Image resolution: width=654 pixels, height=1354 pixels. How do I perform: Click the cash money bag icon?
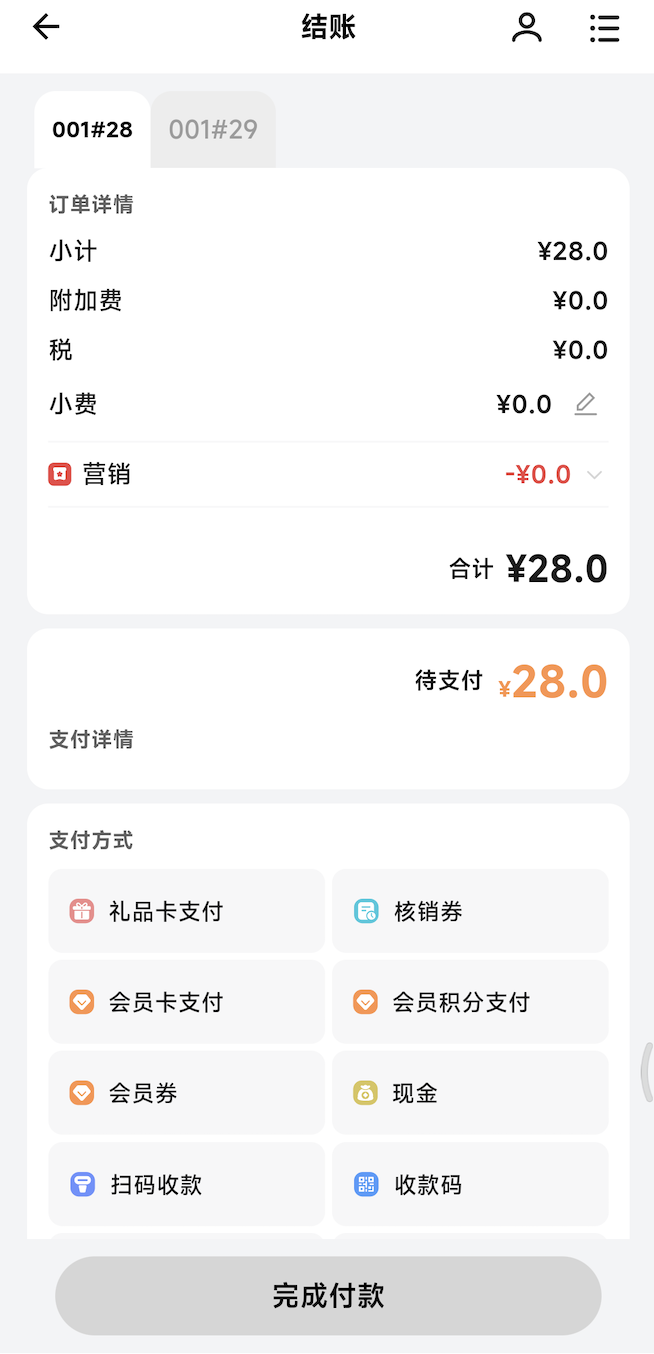(x=366, y=1093)
